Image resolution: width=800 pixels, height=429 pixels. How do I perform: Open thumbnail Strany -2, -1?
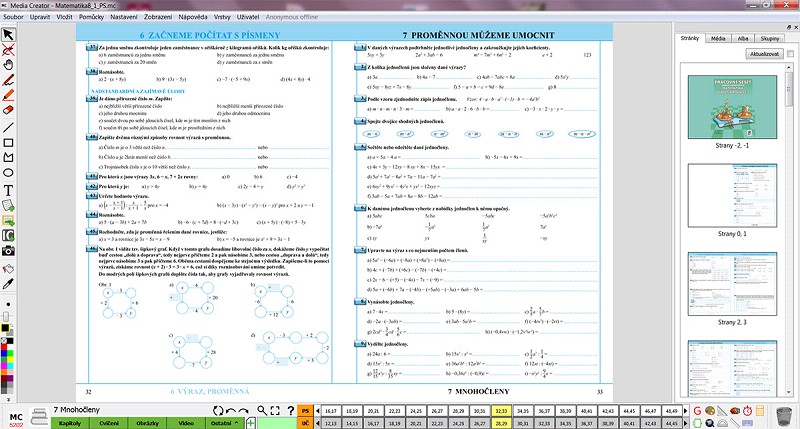pyautogui.click(x=732, y=107)
